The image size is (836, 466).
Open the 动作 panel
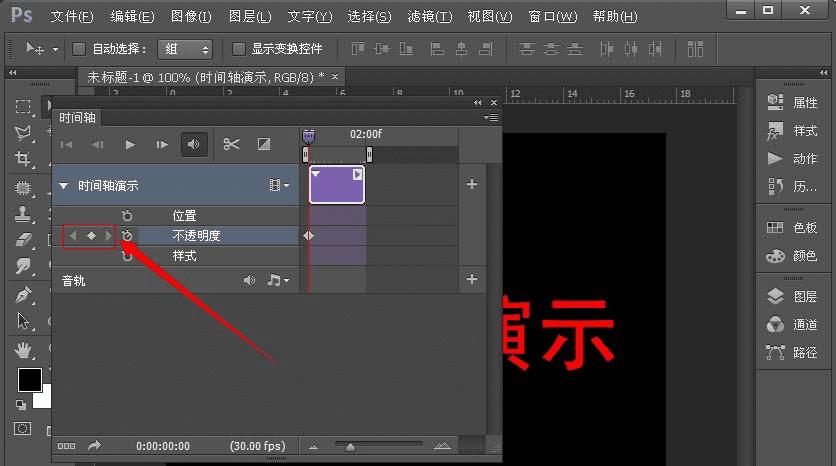click(x=793, y=158)
